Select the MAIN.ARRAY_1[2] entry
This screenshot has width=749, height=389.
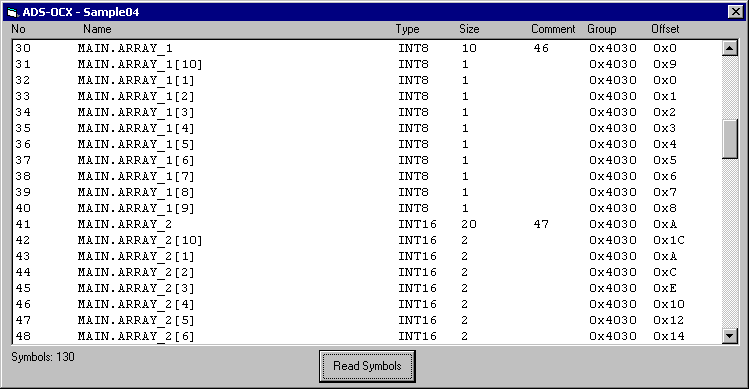coord(136,96)
